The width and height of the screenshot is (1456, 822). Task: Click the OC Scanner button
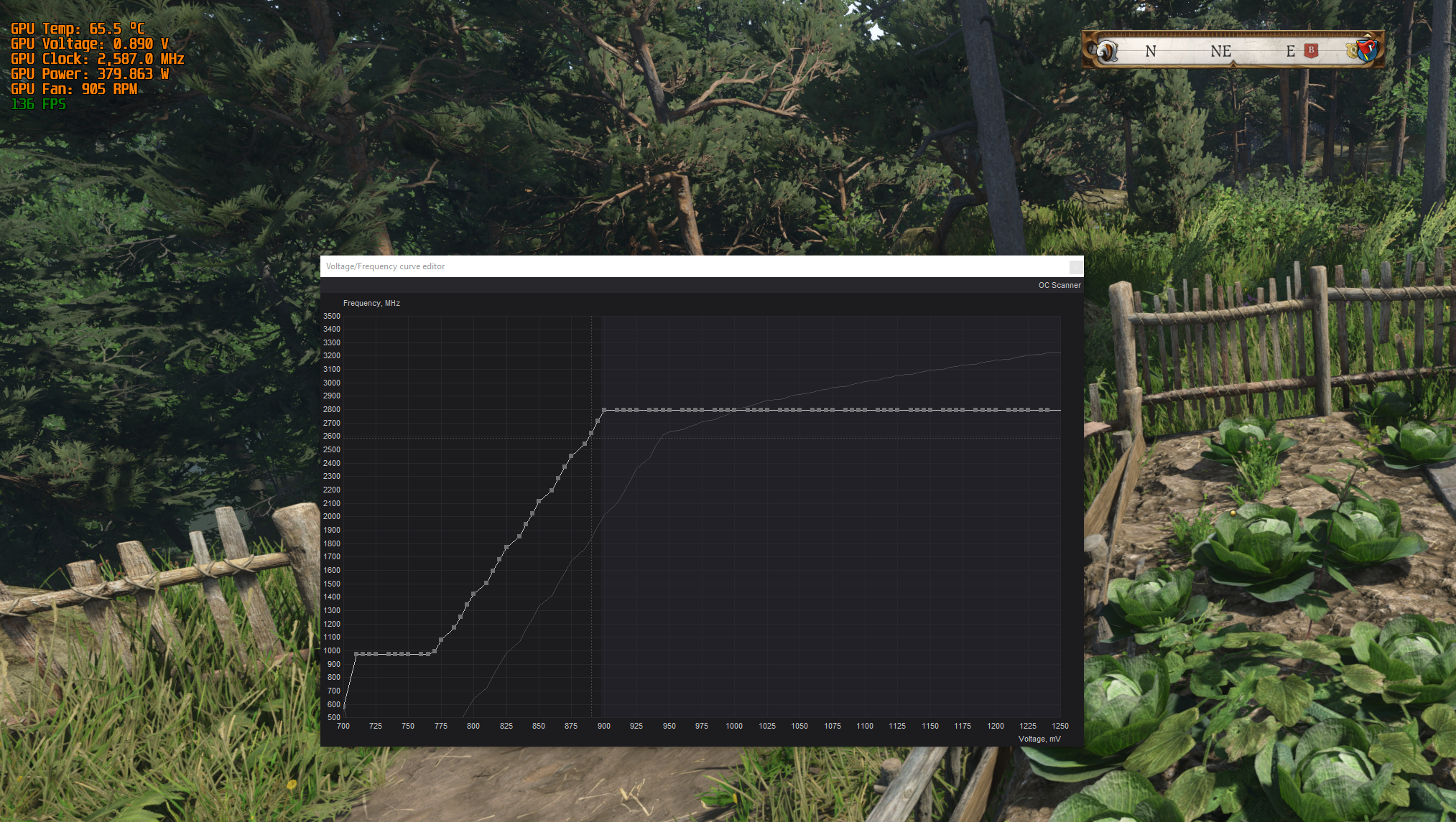pyautogui.click(x=1059, y=285)
